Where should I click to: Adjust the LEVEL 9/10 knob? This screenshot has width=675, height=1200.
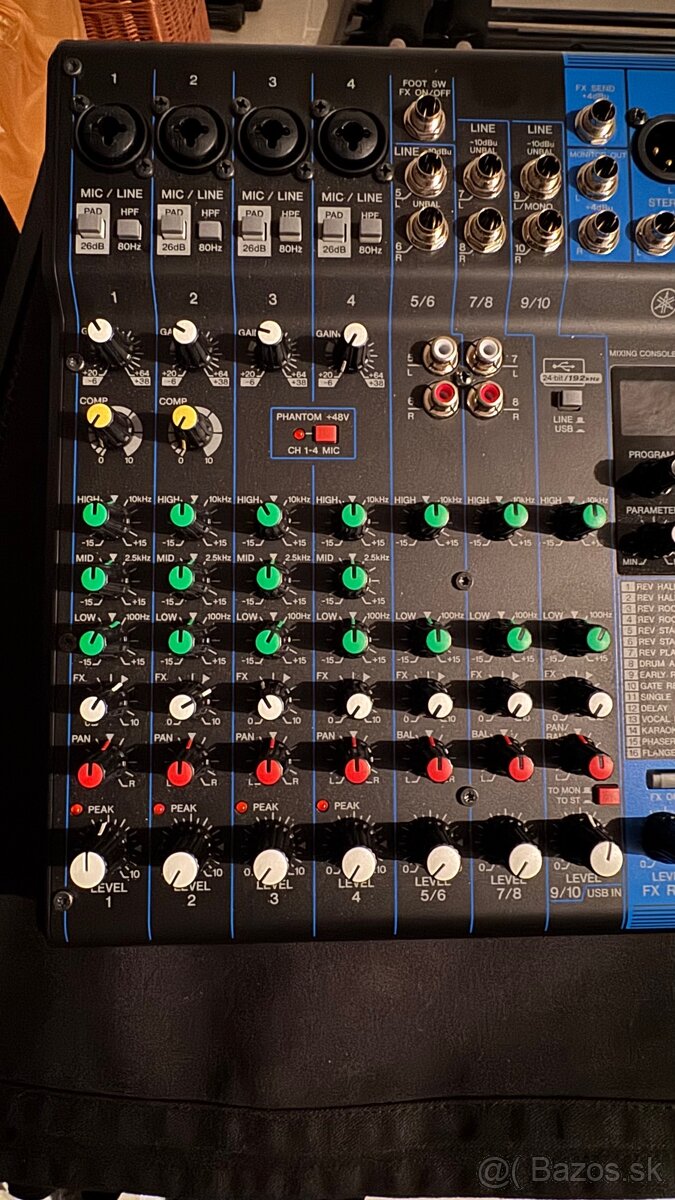(x=605, y=858)
